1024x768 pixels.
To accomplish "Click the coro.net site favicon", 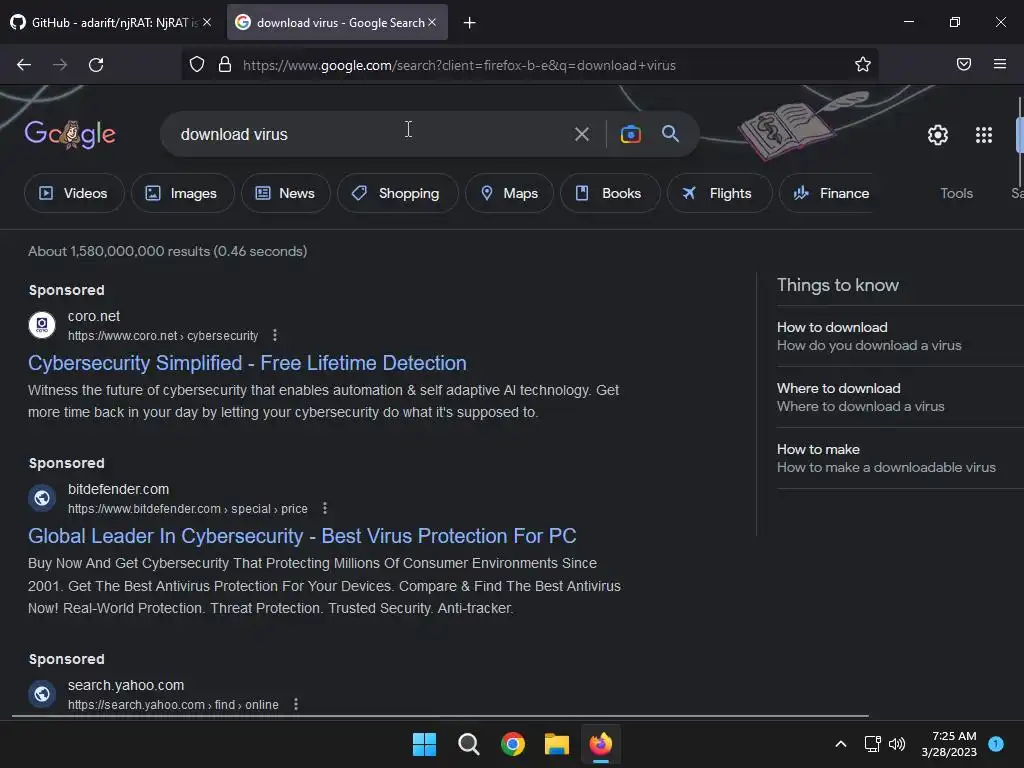I will (42, 325).
